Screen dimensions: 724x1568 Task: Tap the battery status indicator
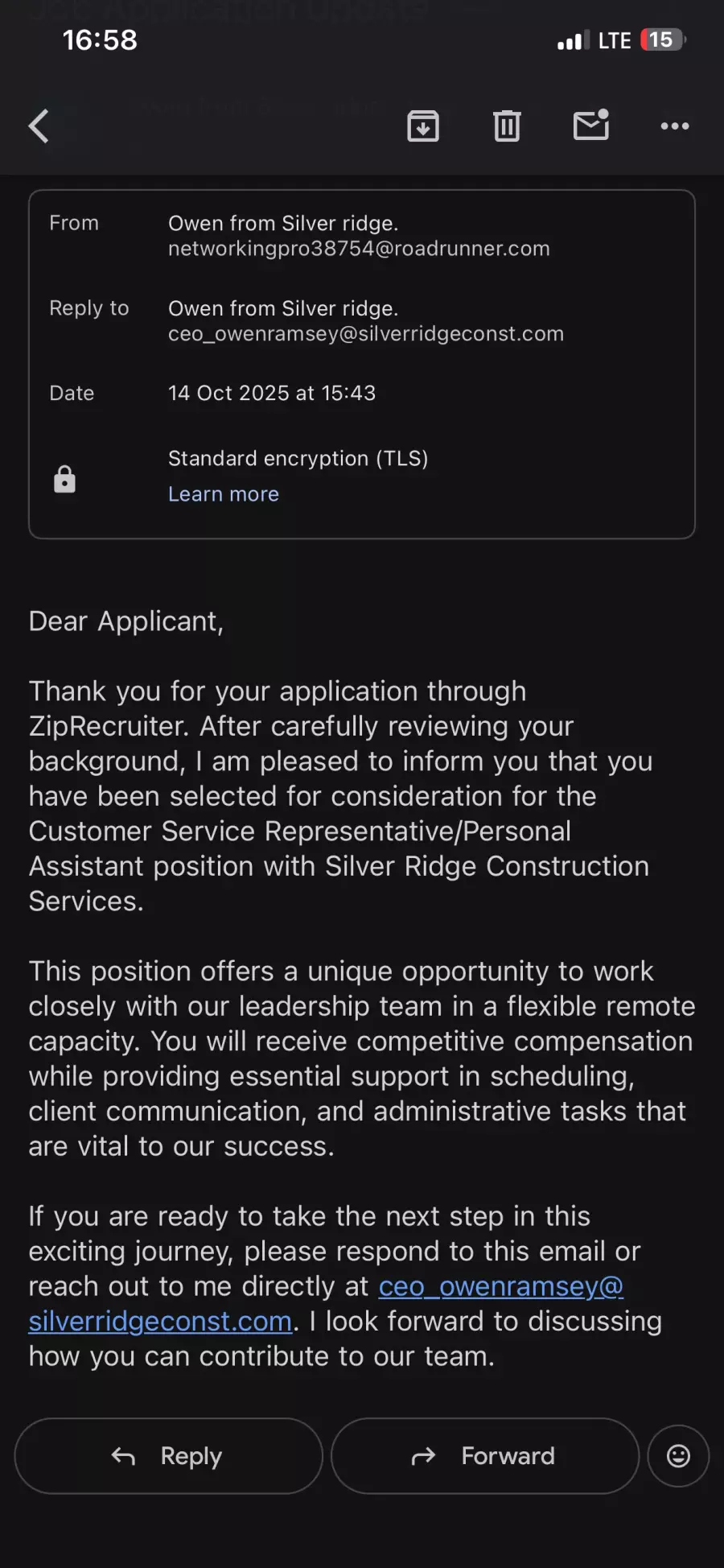(662, 40)
